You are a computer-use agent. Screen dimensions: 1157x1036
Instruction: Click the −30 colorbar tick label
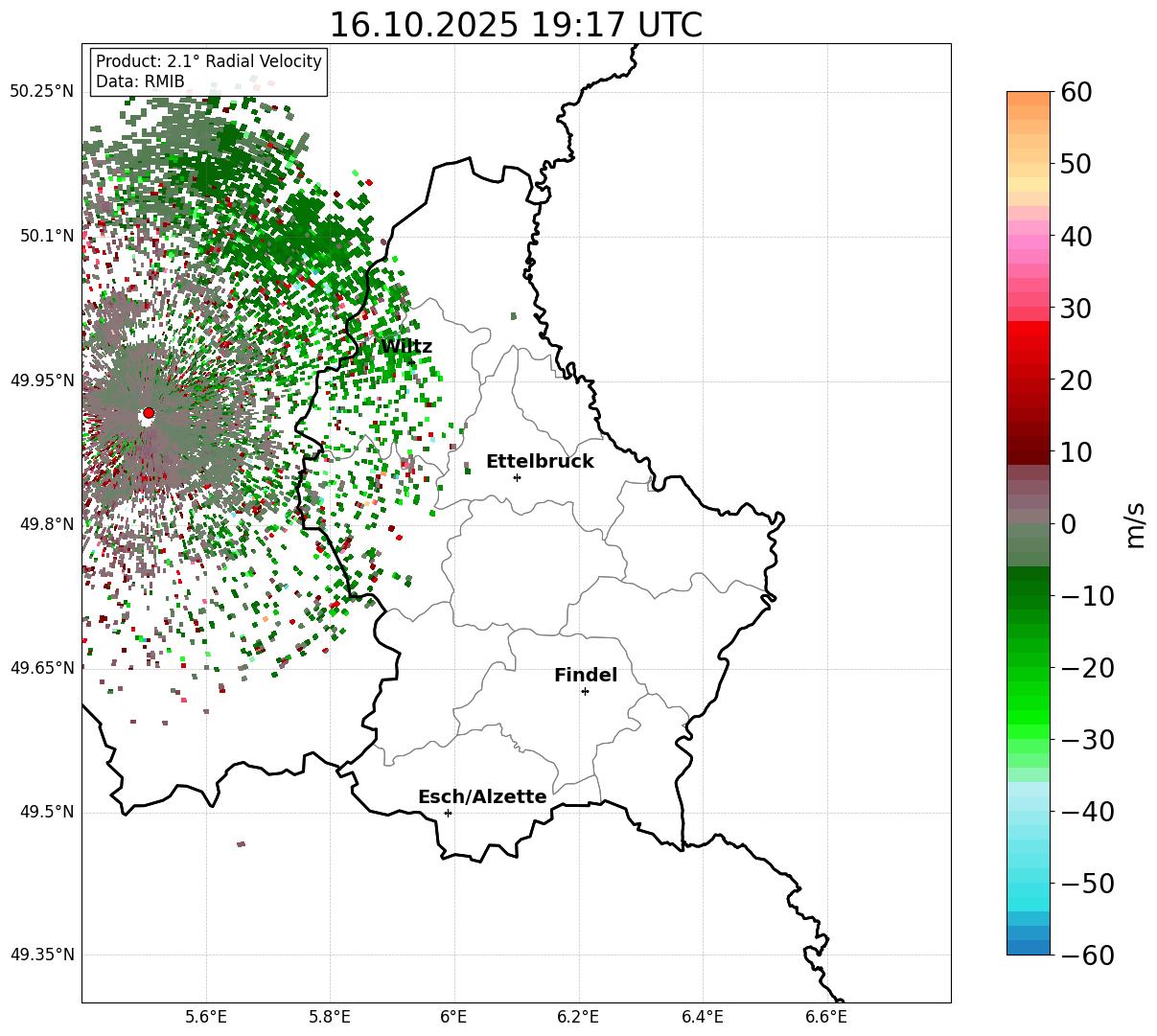point(1087,739)
